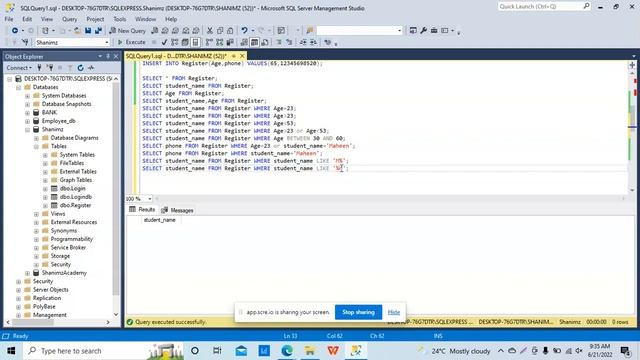Click connect plug icon in Object Explorer
This screenshot has height=360, width=640.
tap(39, 68)
